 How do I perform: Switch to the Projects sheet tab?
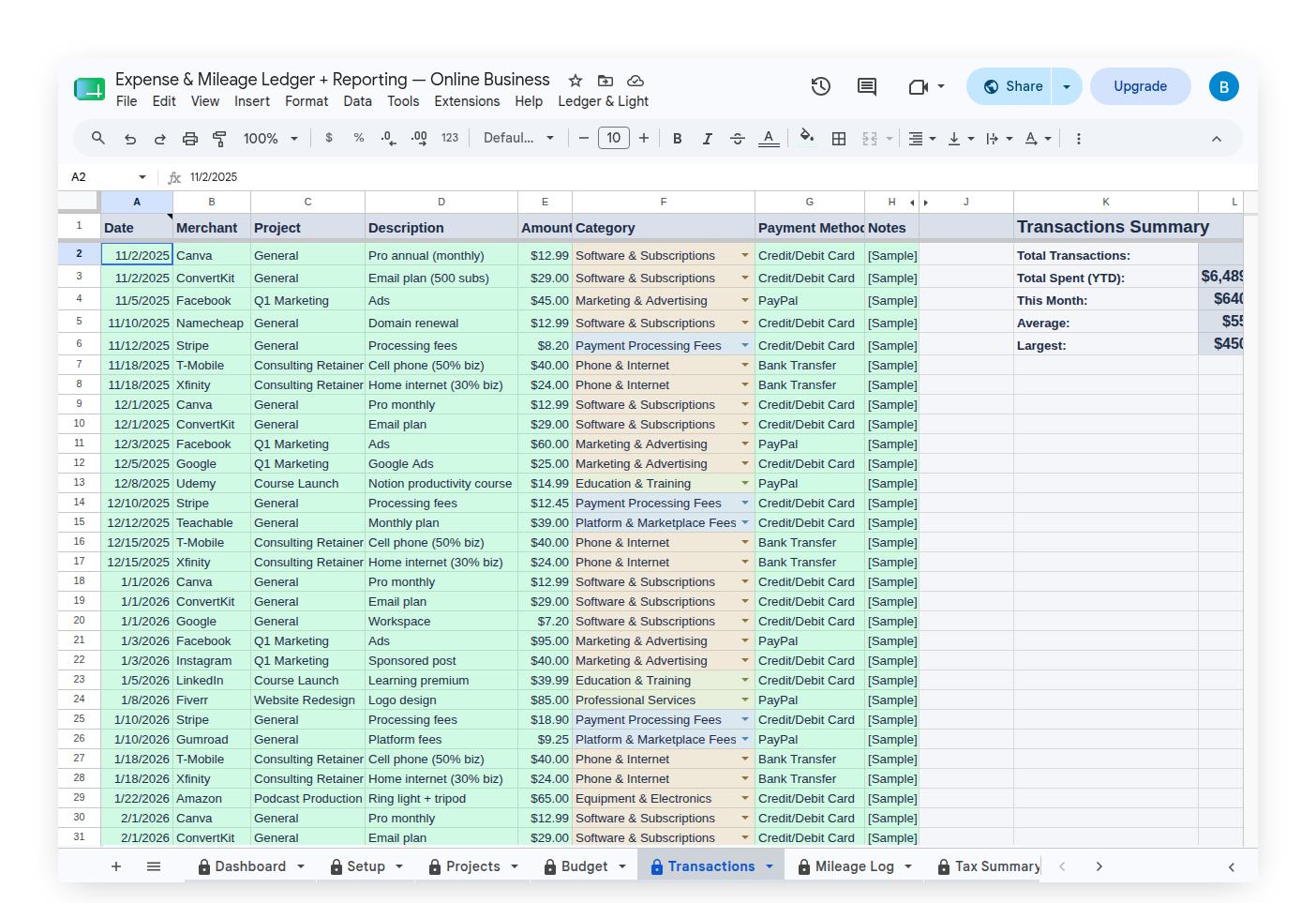coord(473,866)
